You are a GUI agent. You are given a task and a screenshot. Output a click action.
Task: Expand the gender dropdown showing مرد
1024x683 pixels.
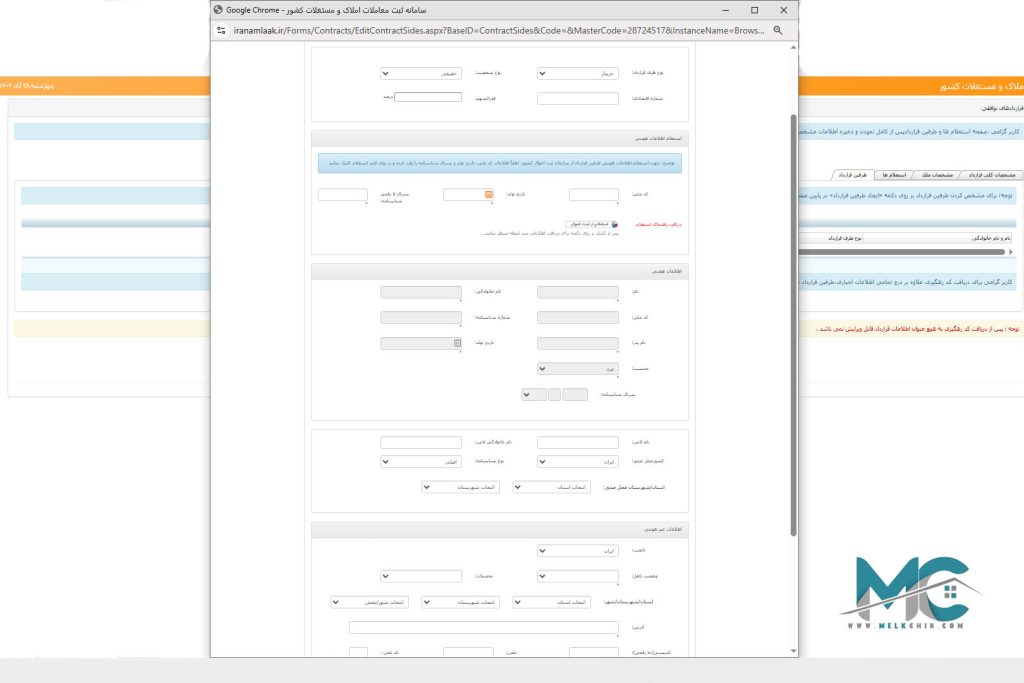[578, 368]
